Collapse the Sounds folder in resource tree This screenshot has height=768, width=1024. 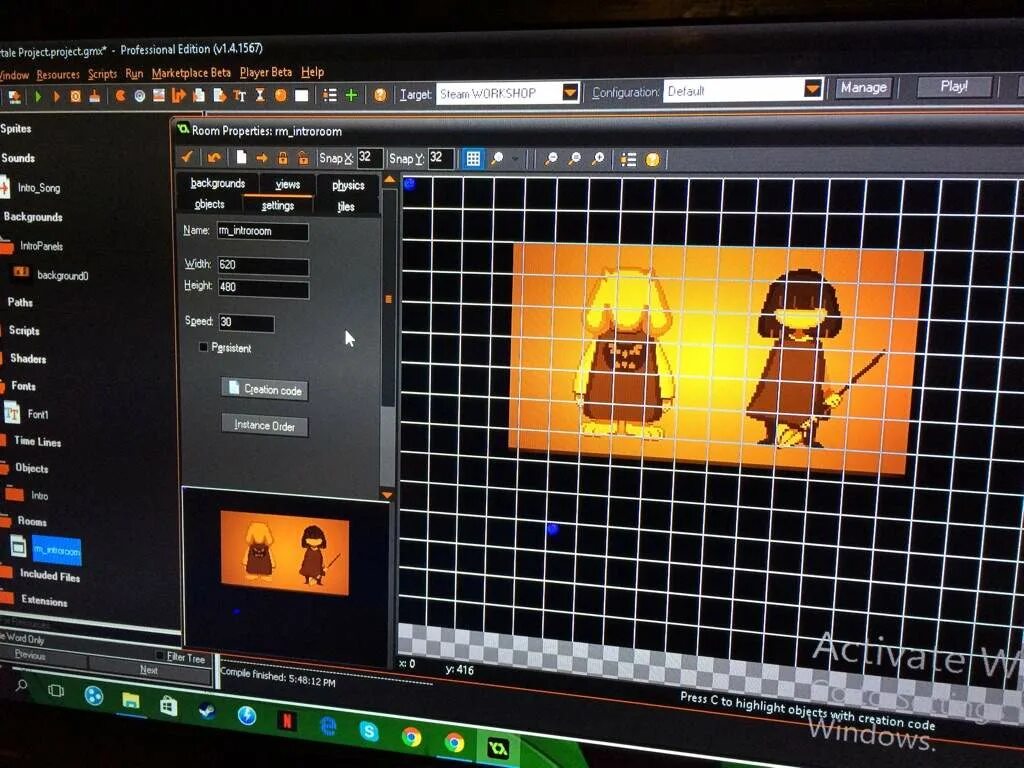coord(18,158)
